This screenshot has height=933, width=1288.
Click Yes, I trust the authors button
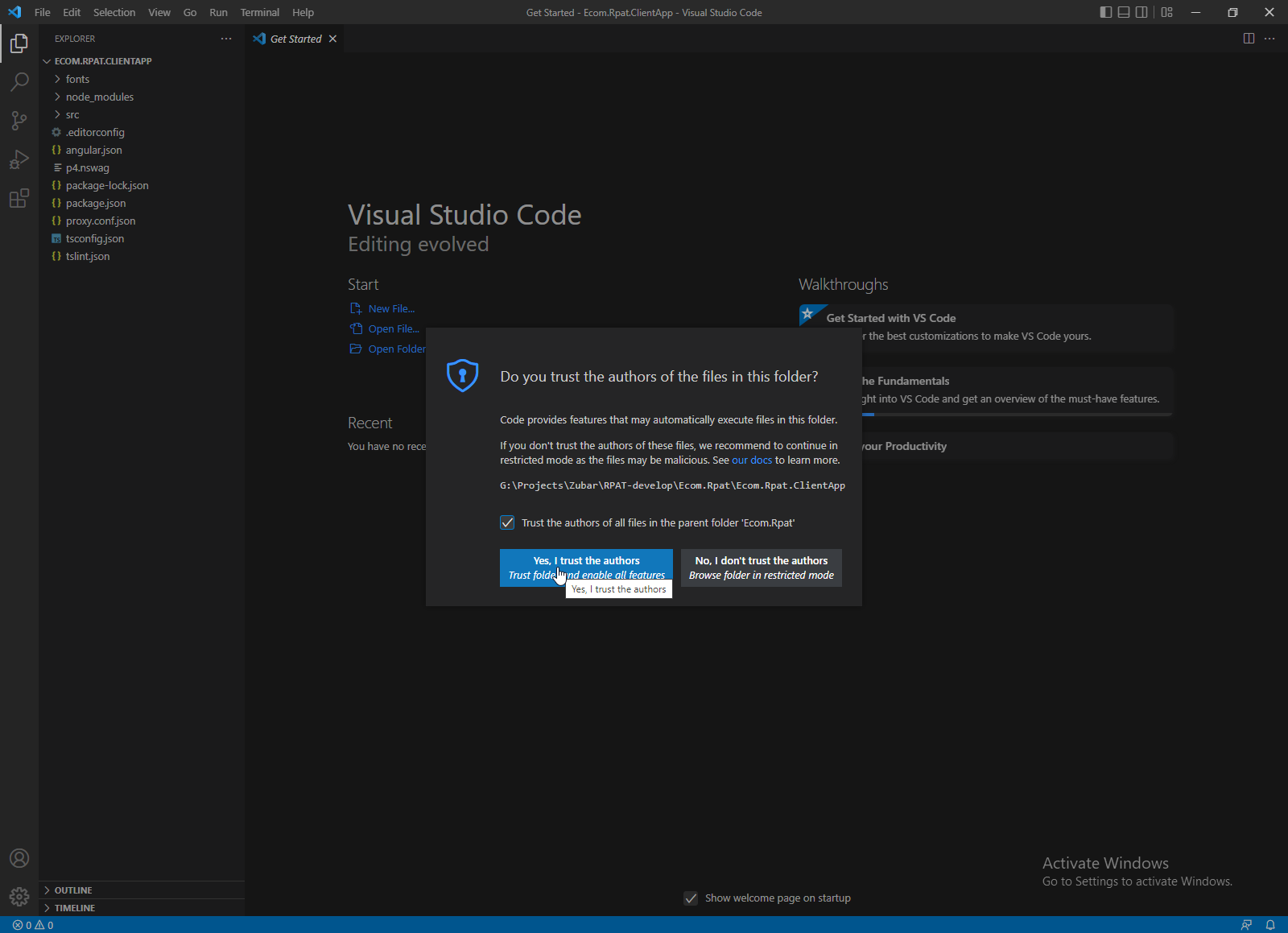(x=586, y=568)
